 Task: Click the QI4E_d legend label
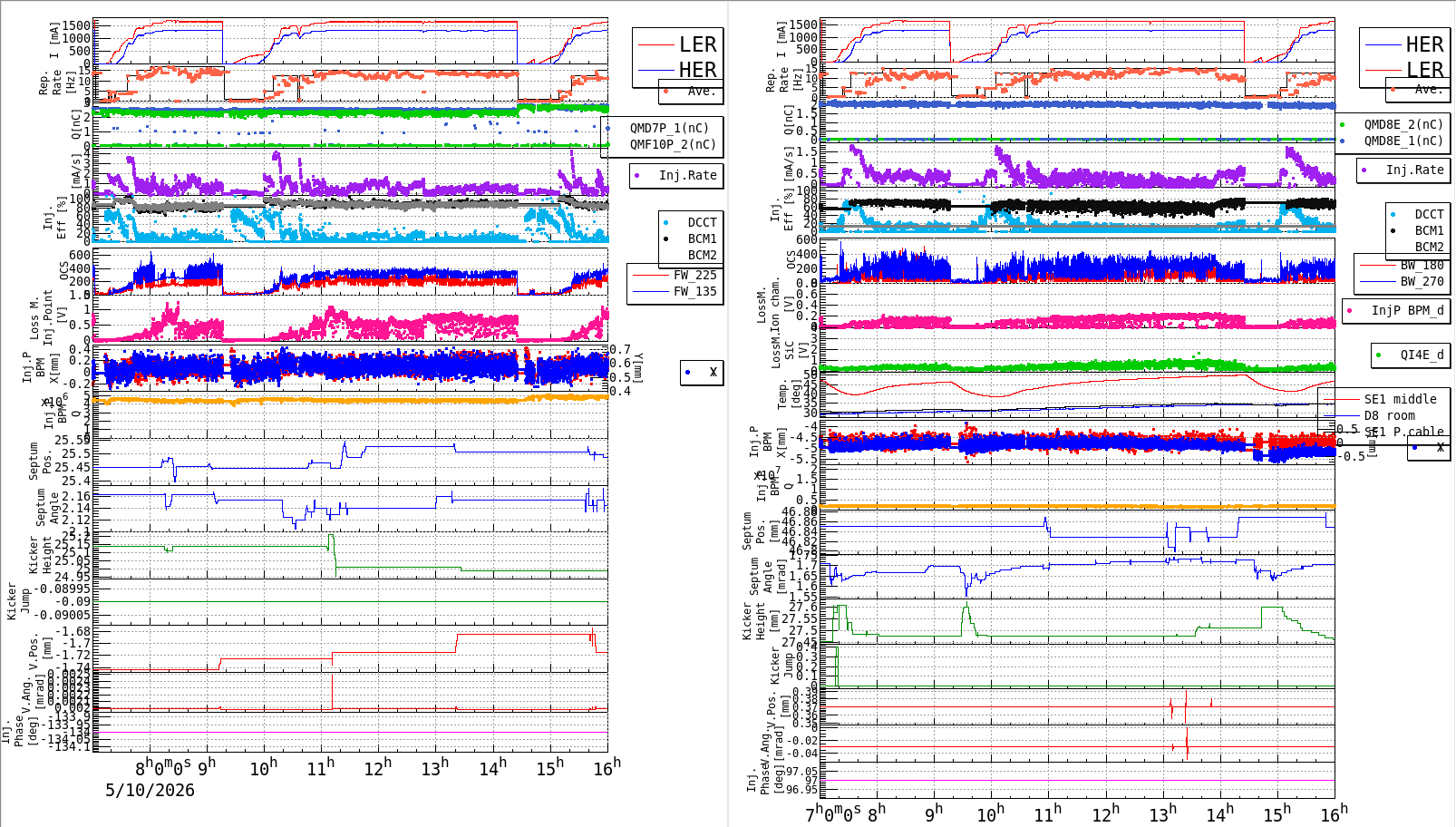click(1422, 355)
